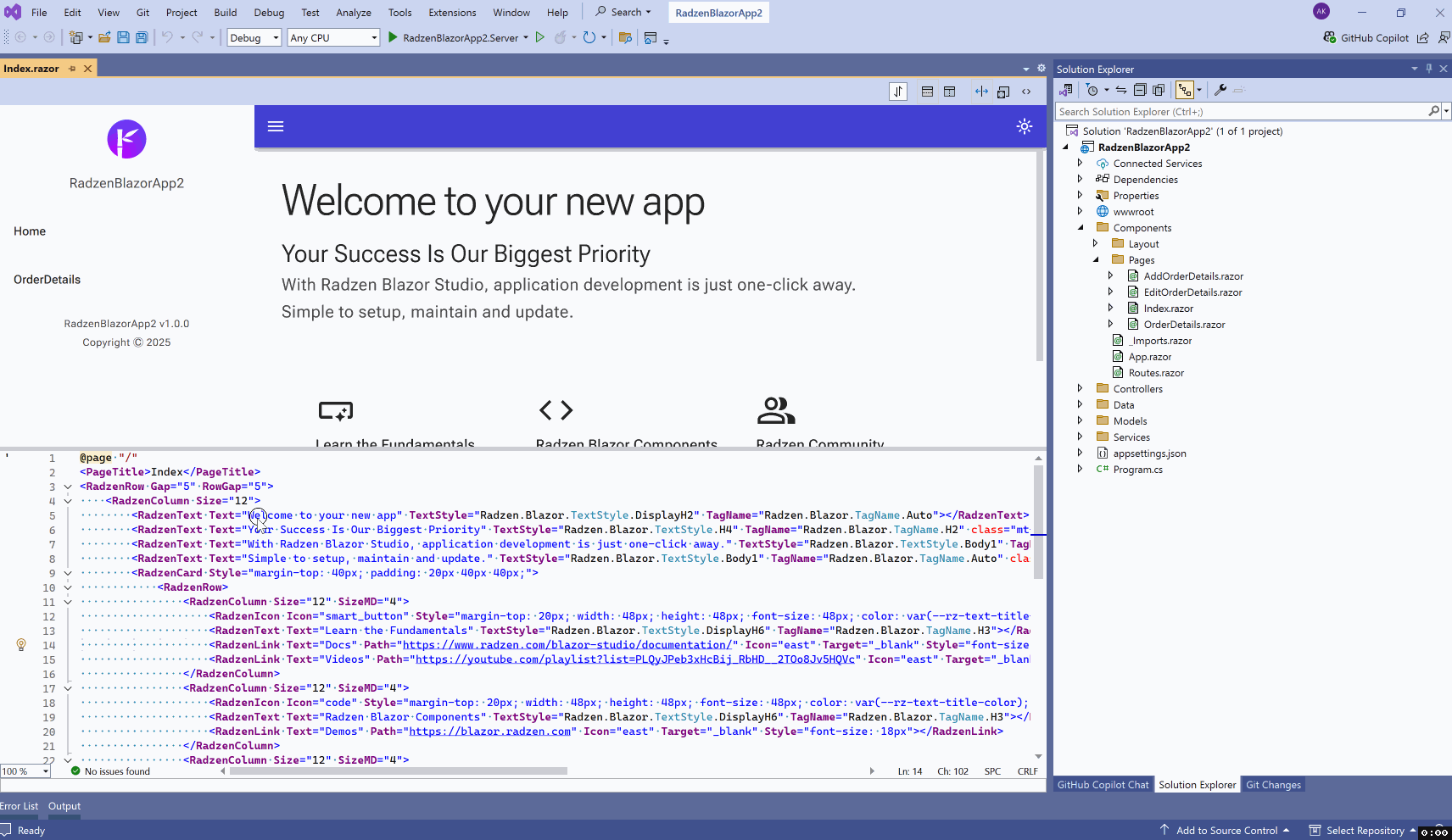Image resolution: width=1452 pixels, height=840 pixels.
Task: Click the Search Solution Explorer input field
Action: [x=1243, y=112]
